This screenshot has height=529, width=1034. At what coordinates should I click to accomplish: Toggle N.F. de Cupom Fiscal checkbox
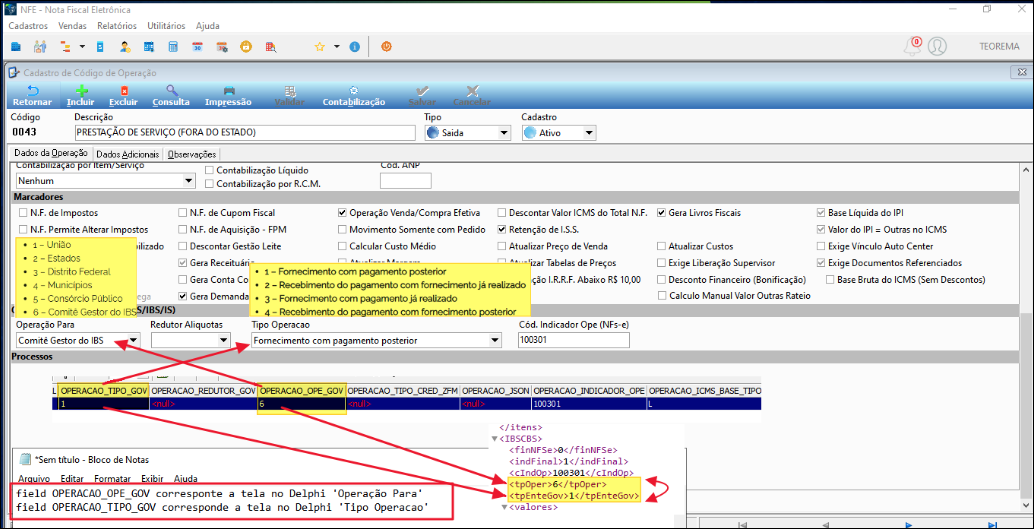[183, 213]
